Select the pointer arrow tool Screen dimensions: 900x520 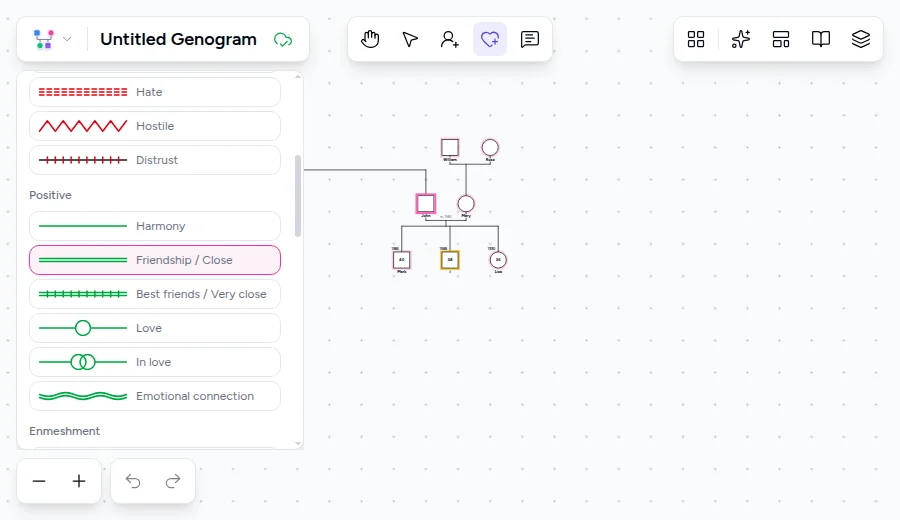[410, 39]
